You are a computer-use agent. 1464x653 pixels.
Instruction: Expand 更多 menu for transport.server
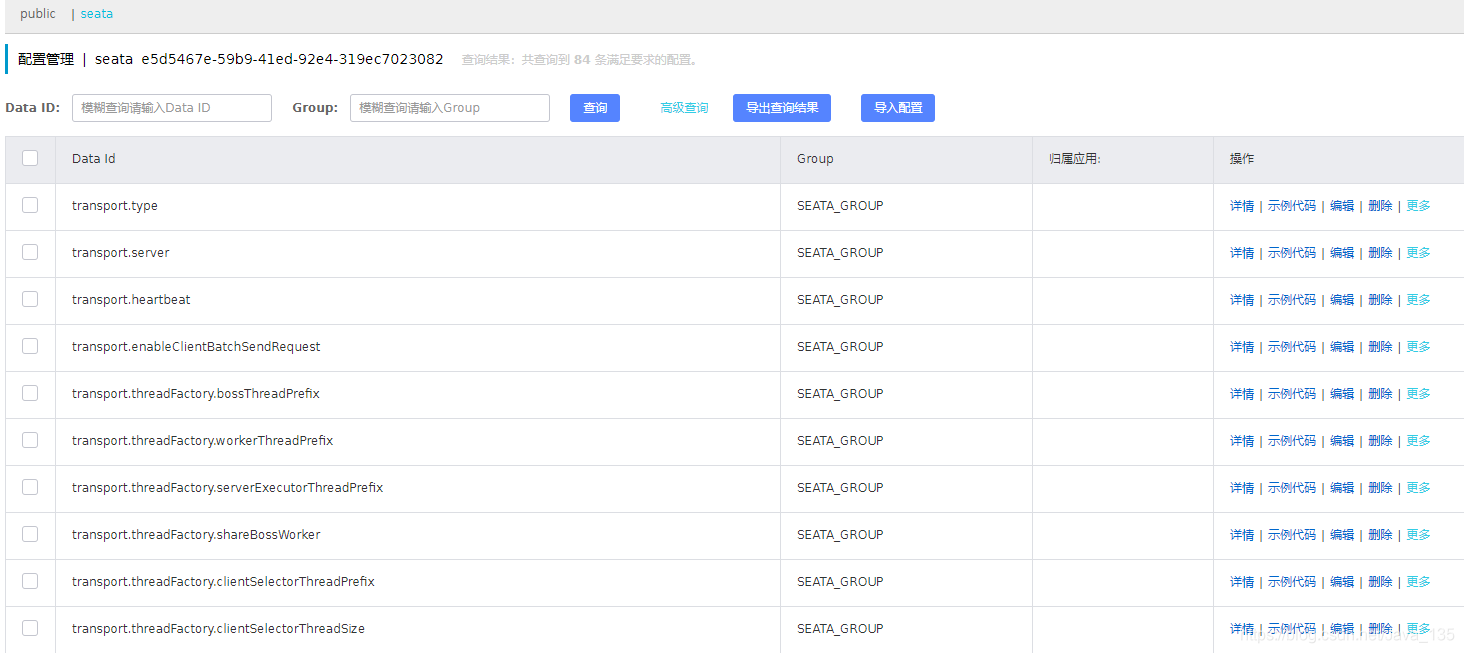1418,253
